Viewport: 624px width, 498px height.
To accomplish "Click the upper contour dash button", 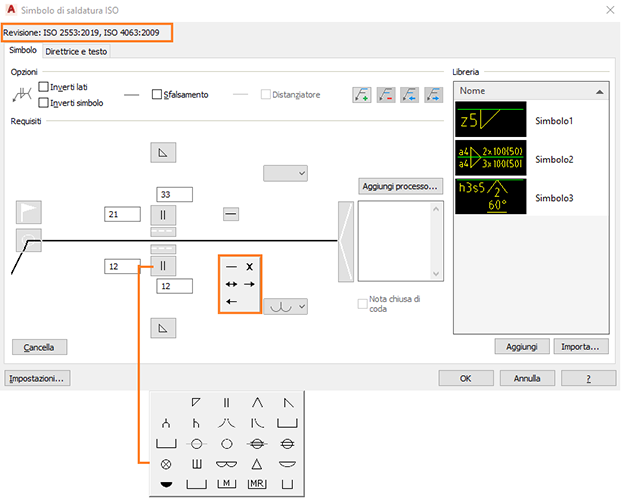I will (x=231, y=214).
